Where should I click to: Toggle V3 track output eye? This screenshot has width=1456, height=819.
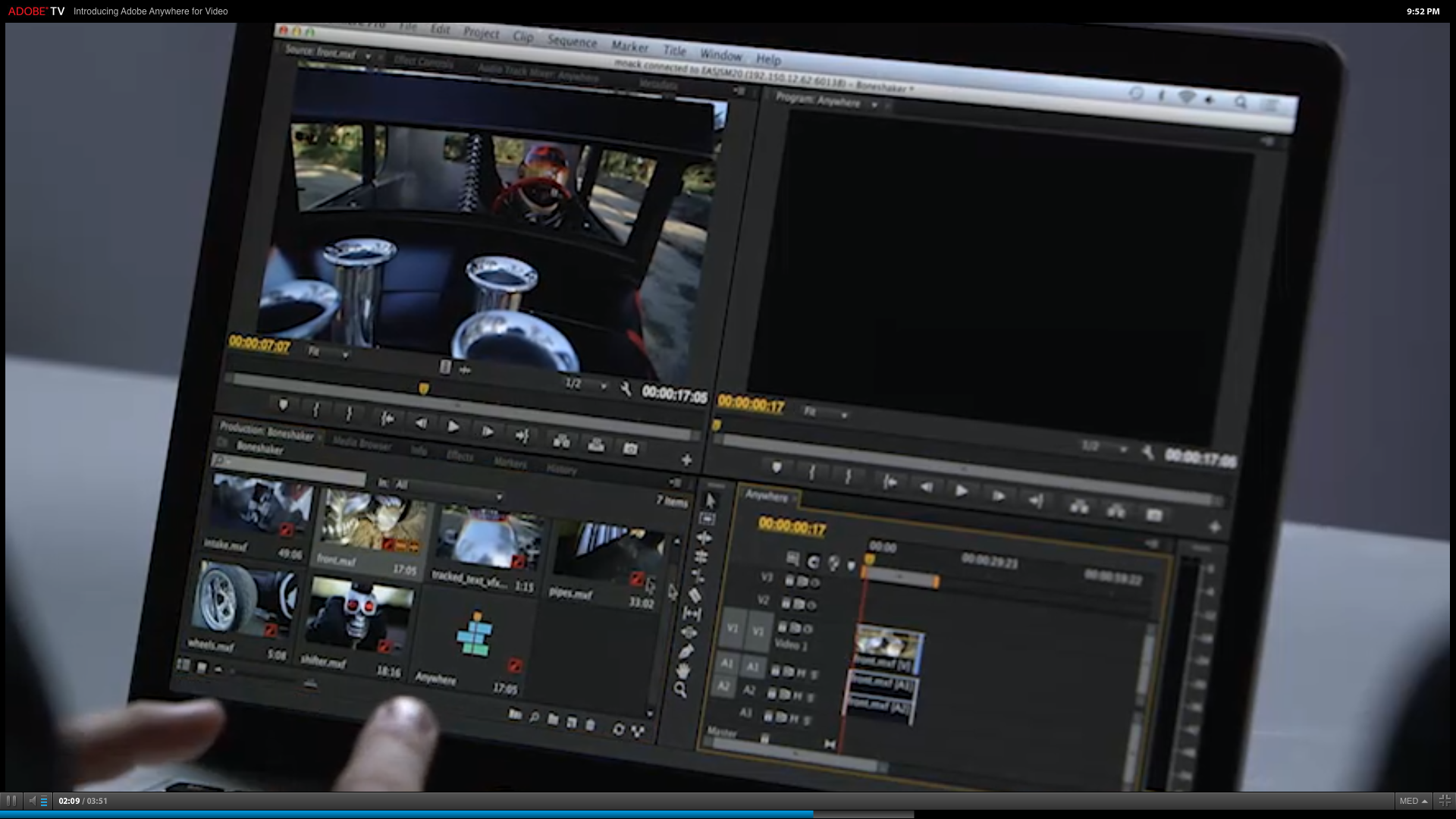[x=815, y=582]
